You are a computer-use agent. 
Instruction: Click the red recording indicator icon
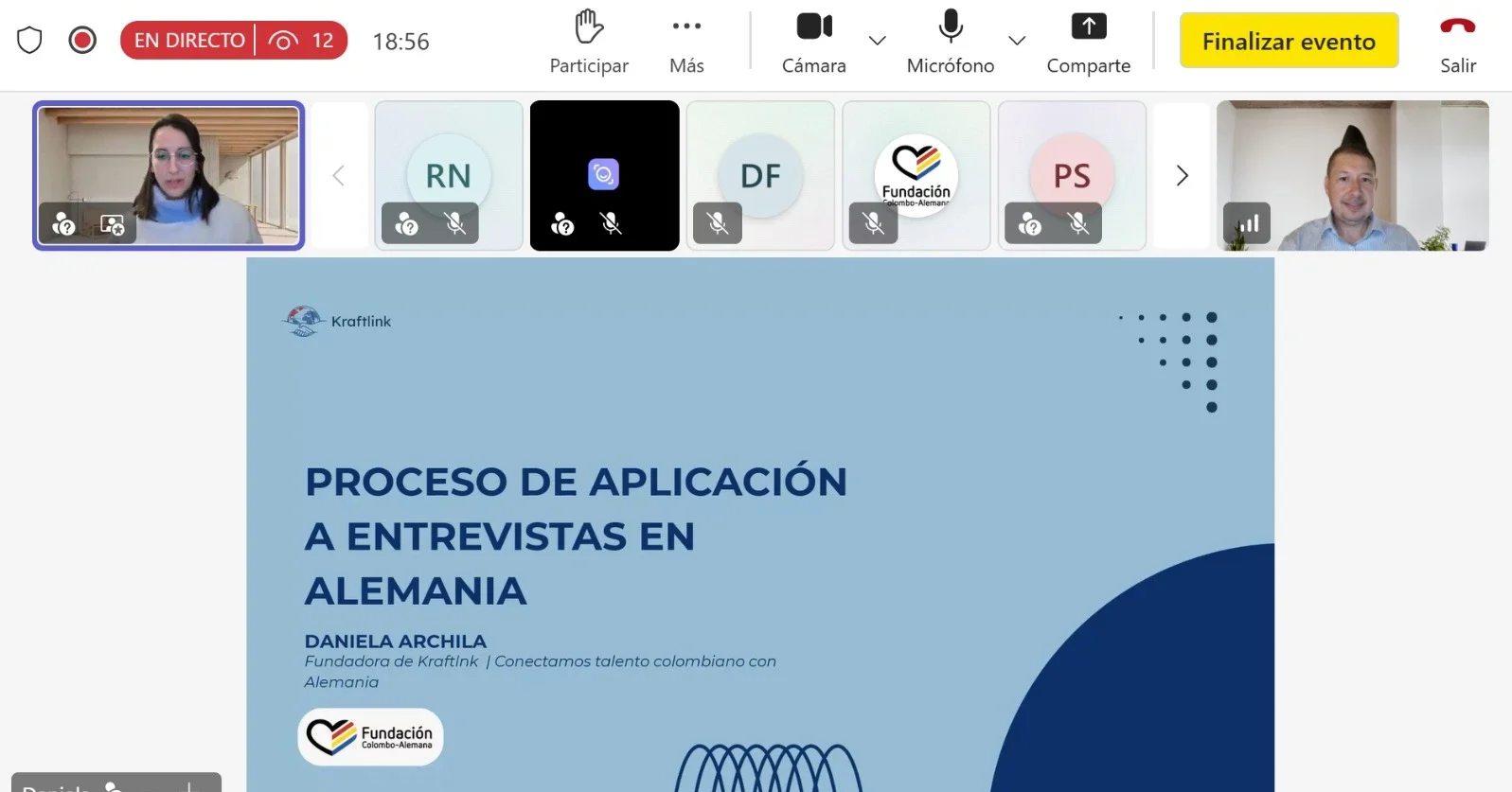point(82,41)
